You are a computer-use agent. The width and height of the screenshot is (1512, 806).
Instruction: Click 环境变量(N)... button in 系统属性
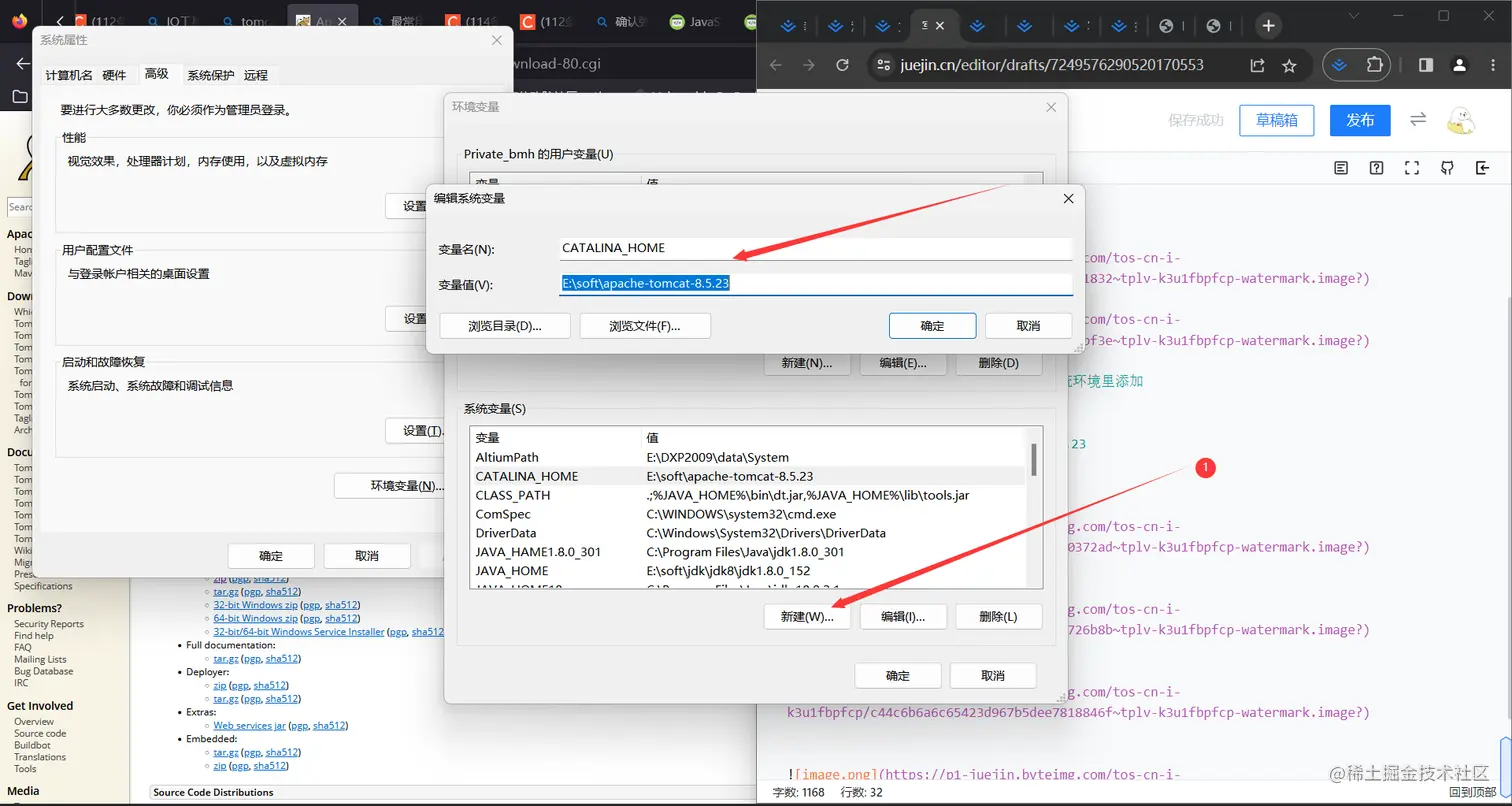click(388, 486)
